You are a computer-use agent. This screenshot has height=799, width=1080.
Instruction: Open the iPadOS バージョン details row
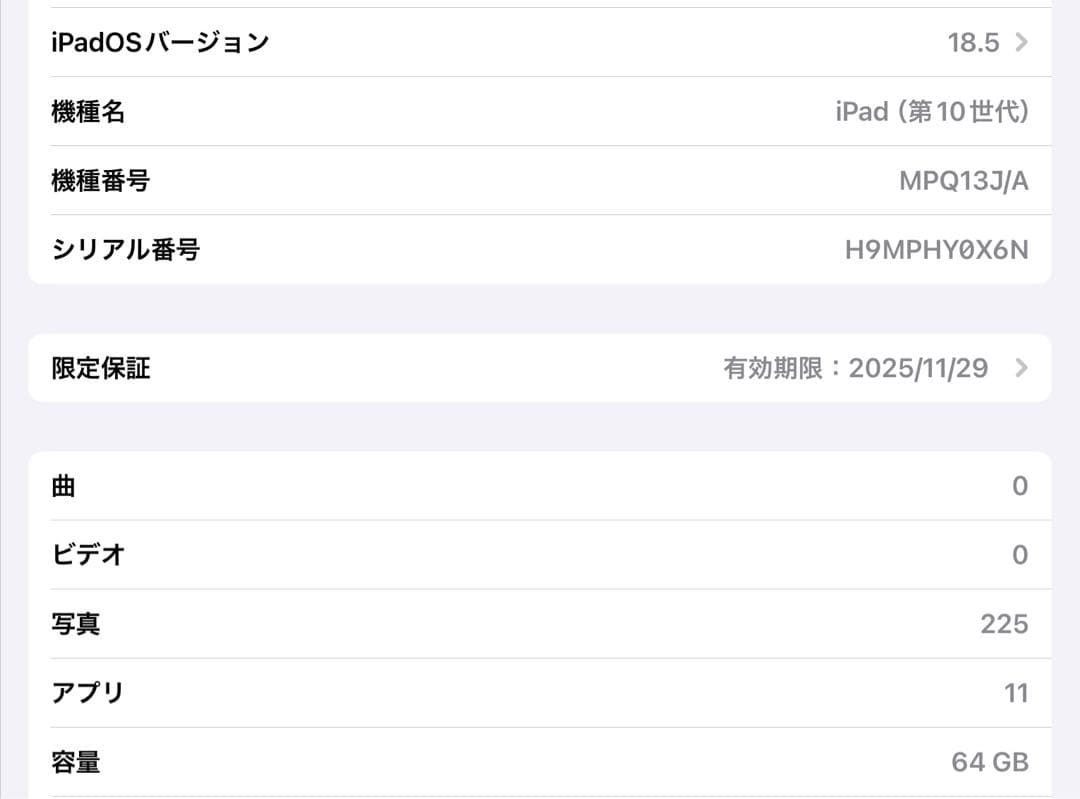pyautogui.click(x=540, y=42)
